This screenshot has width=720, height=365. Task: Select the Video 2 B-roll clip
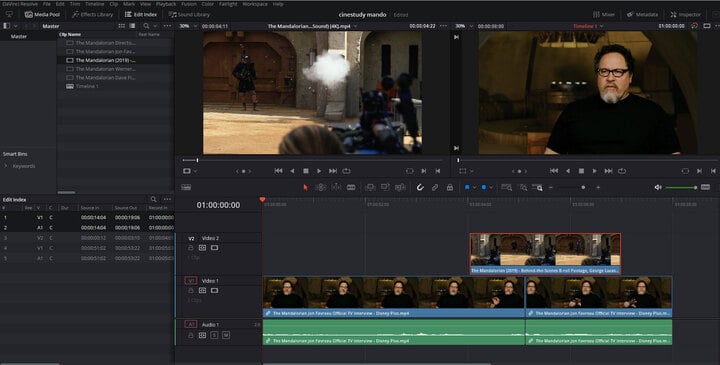click(x=545, y=254)
